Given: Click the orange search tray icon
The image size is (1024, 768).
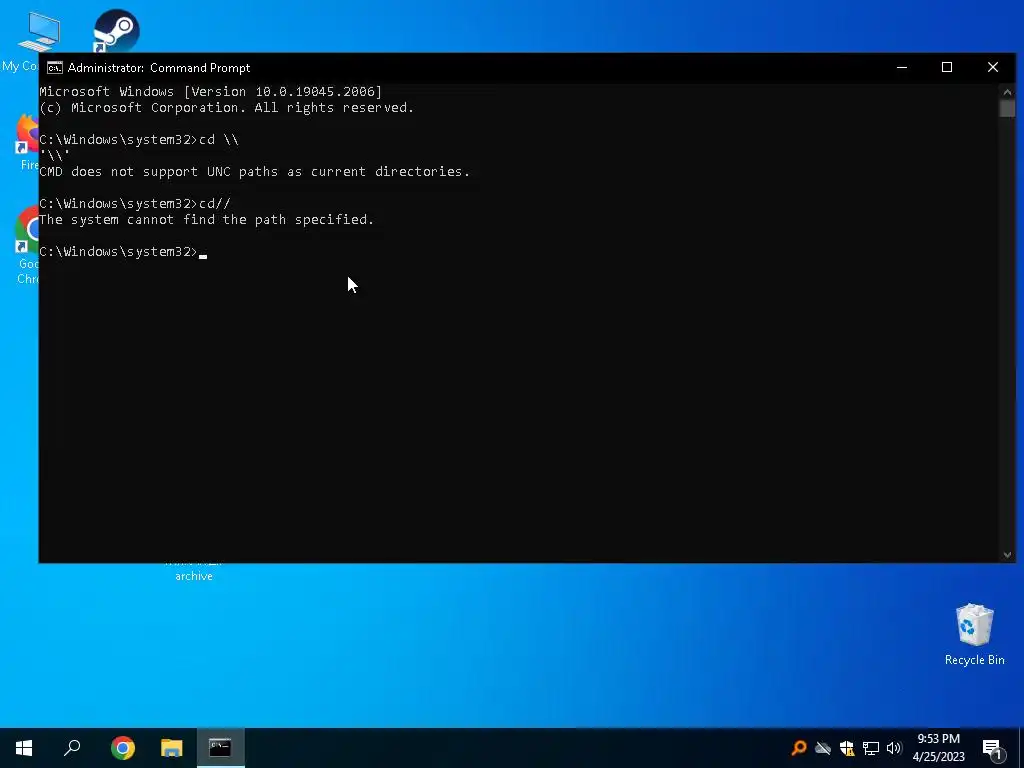Looking at the screenshot, I should coord(799,748).
